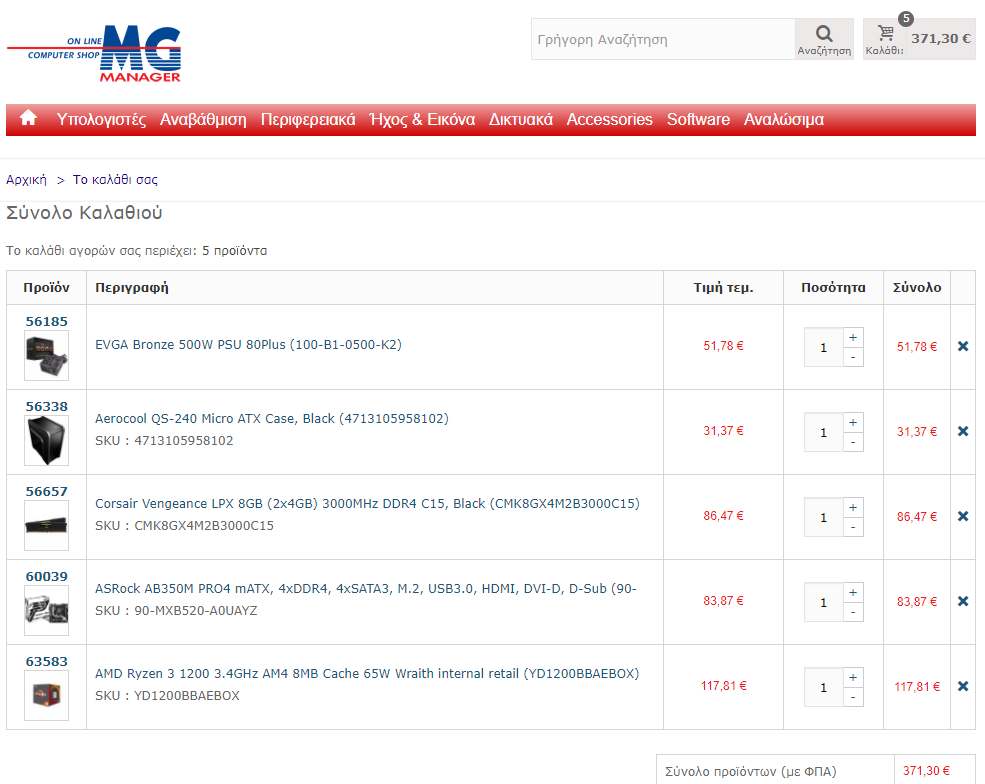Open EVGA Bronze 500W PSU product link
Viewport: 985px width, 784px height.
[248, 345]
